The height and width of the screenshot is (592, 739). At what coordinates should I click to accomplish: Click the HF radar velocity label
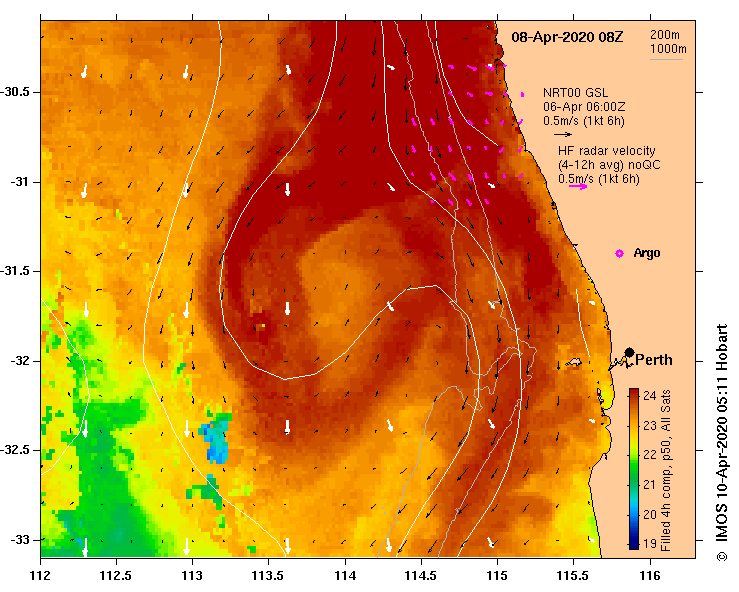pos(607,151)
